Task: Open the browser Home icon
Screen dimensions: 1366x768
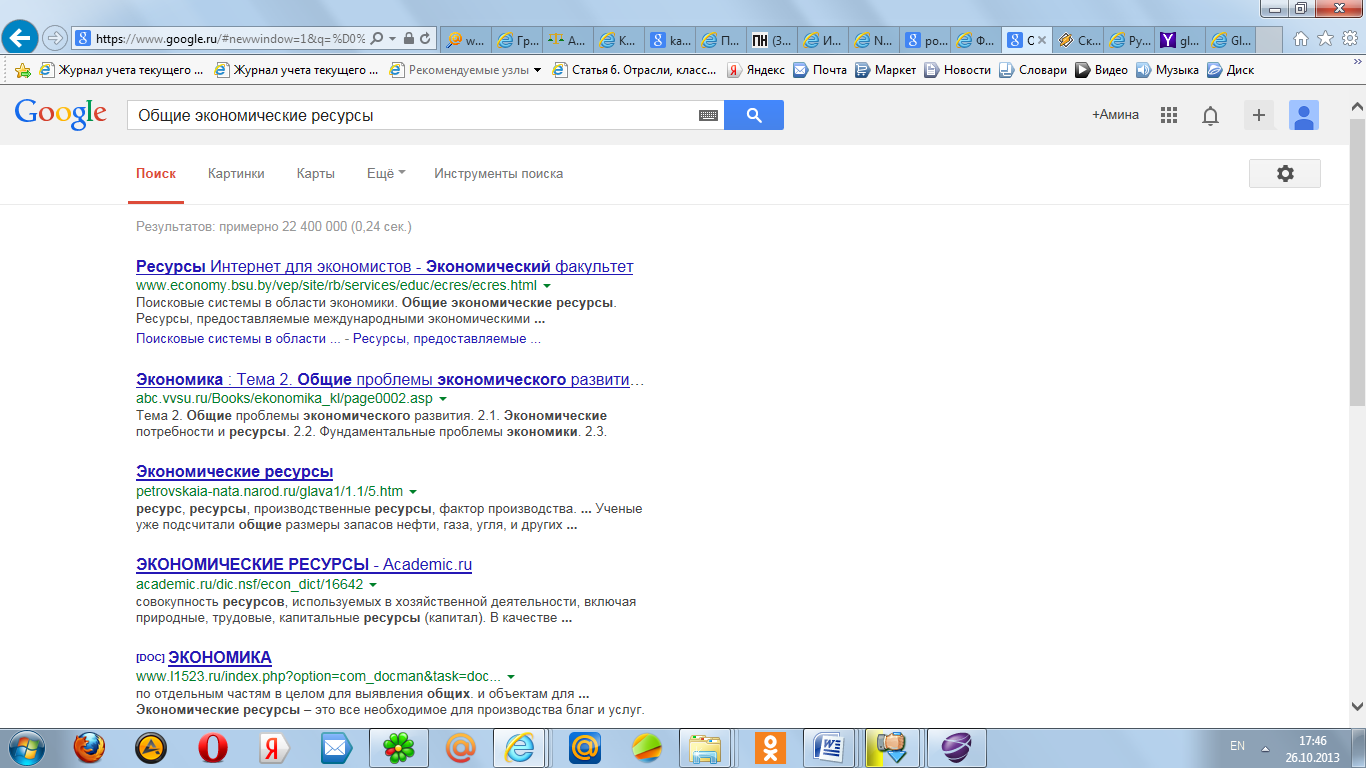Action: point(1301,39)
